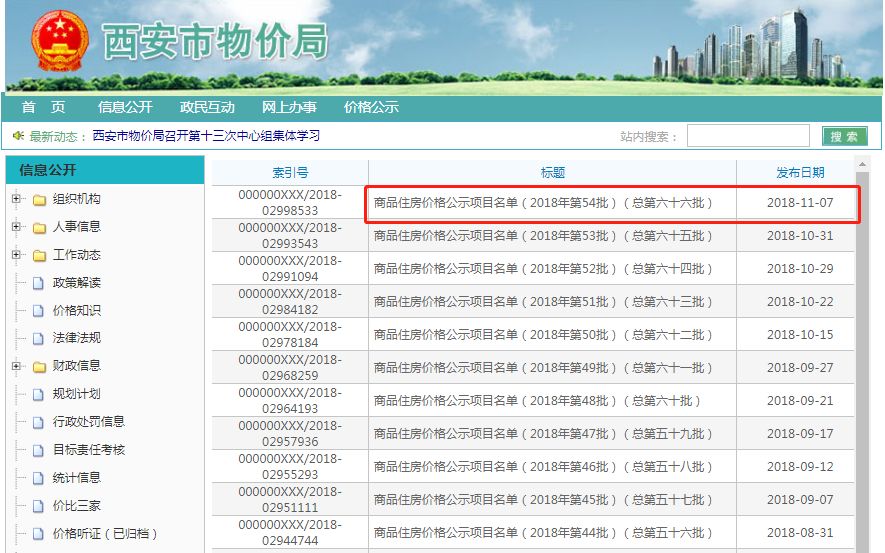Expand the 财政信息 tree node
Screen dimensions: 885x553
[16, 366]
